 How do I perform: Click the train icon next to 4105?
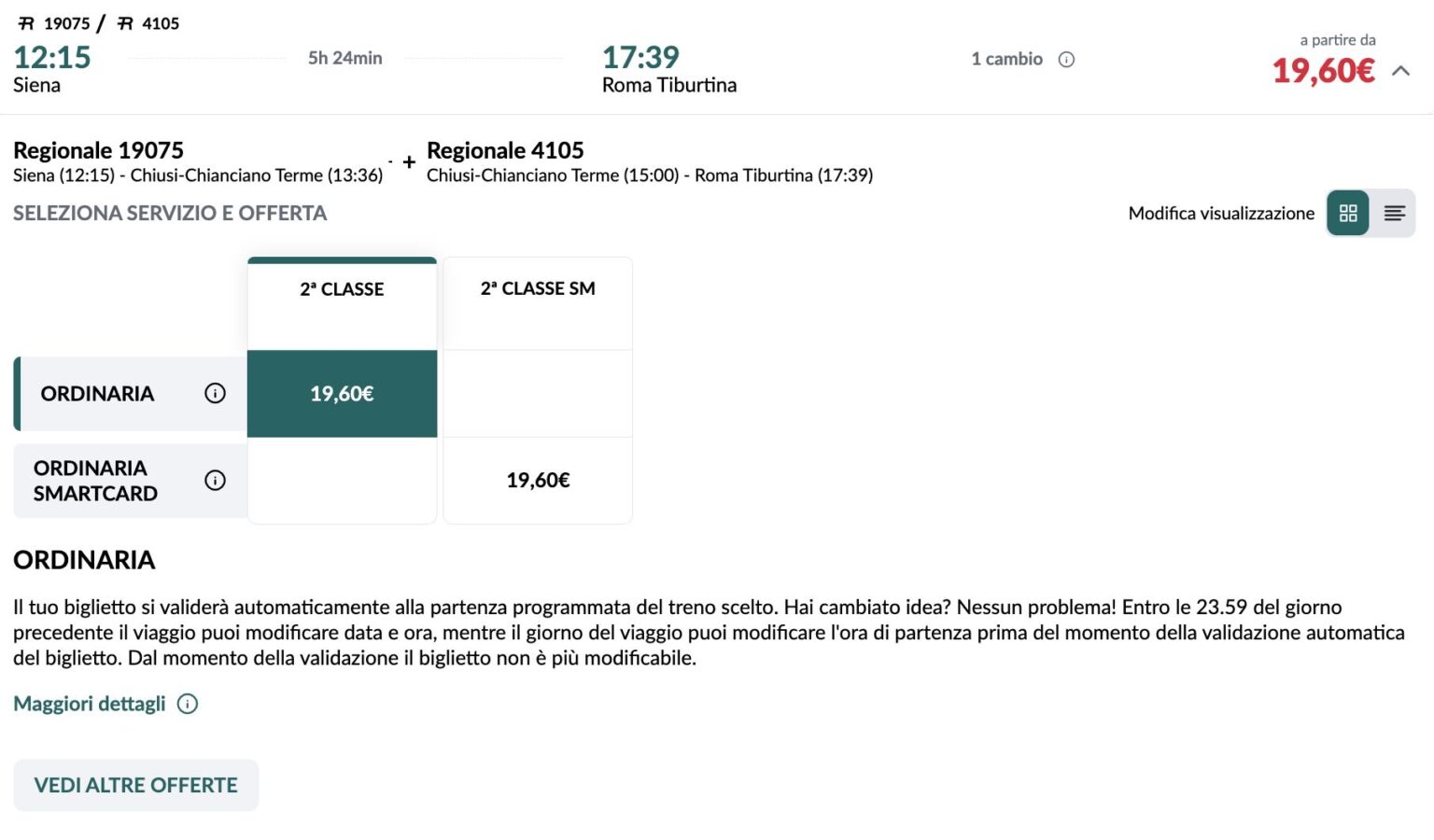[x=122, y=22]
